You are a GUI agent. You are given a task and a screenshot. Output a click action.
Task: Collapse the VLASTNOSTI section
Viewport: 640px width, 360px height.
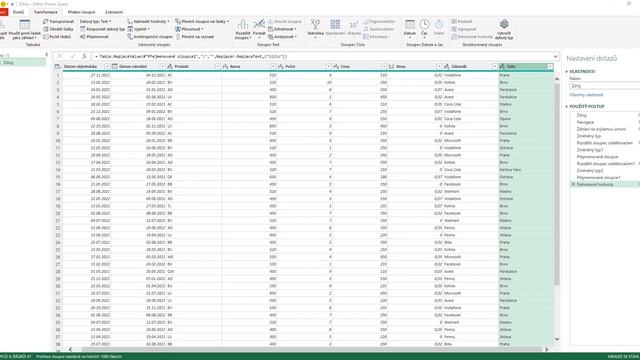click(567, 71)
